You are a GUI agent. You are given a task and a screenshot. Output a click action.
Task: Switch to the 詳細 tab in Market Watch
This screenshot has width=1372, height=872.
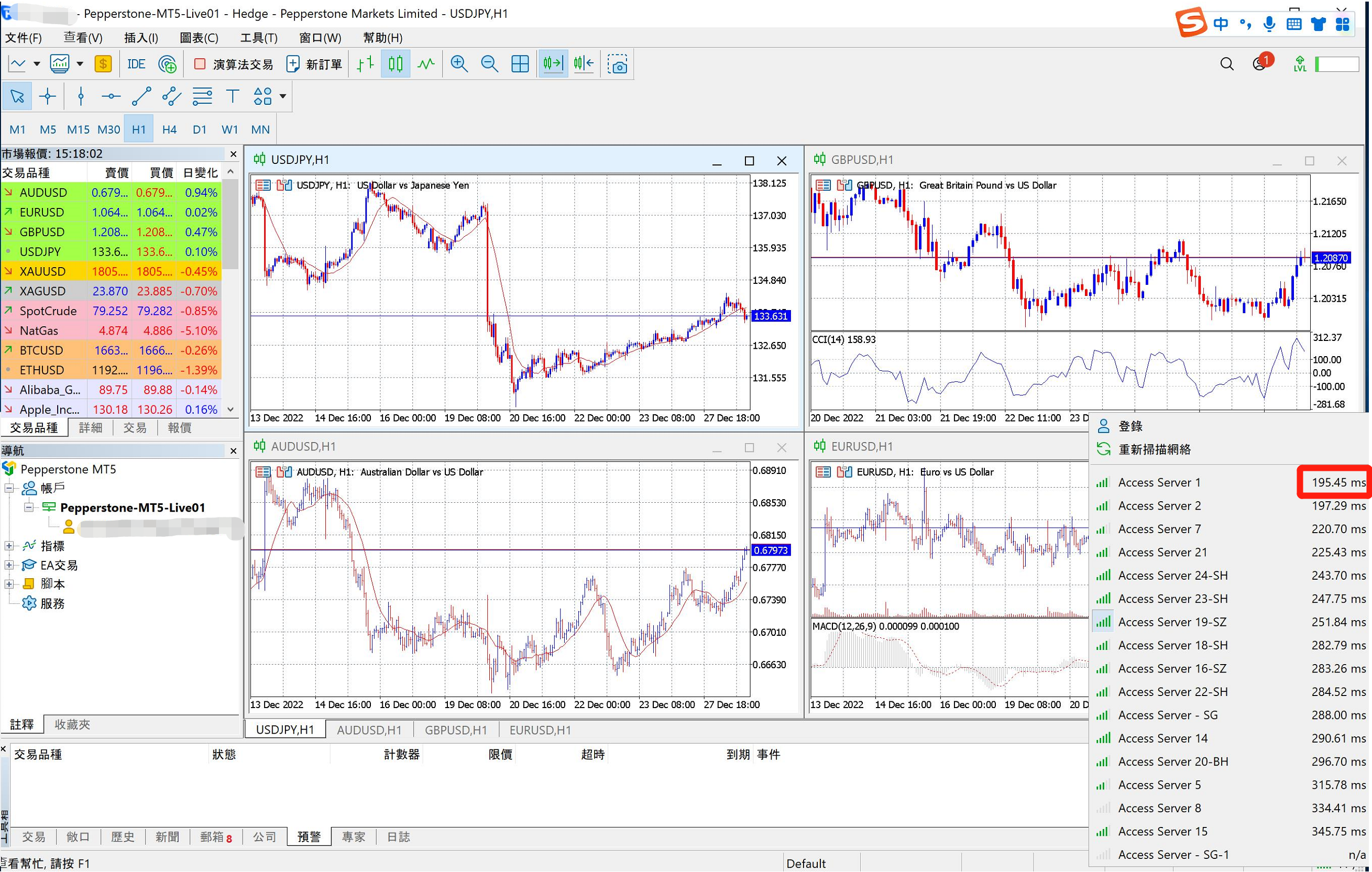[90, 428]
